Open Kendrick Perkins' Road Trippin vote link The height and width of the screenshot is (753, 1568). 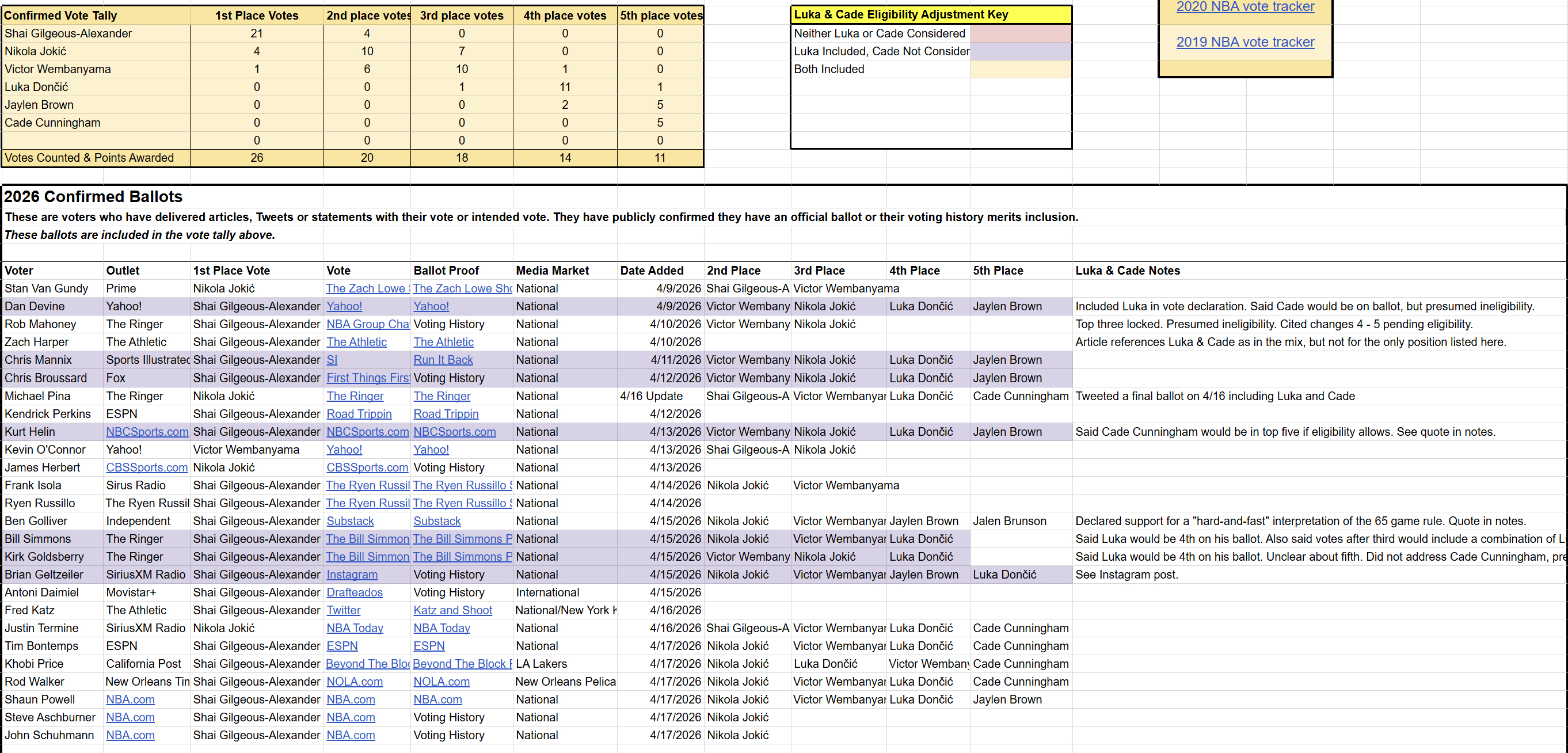pos(359,414)
